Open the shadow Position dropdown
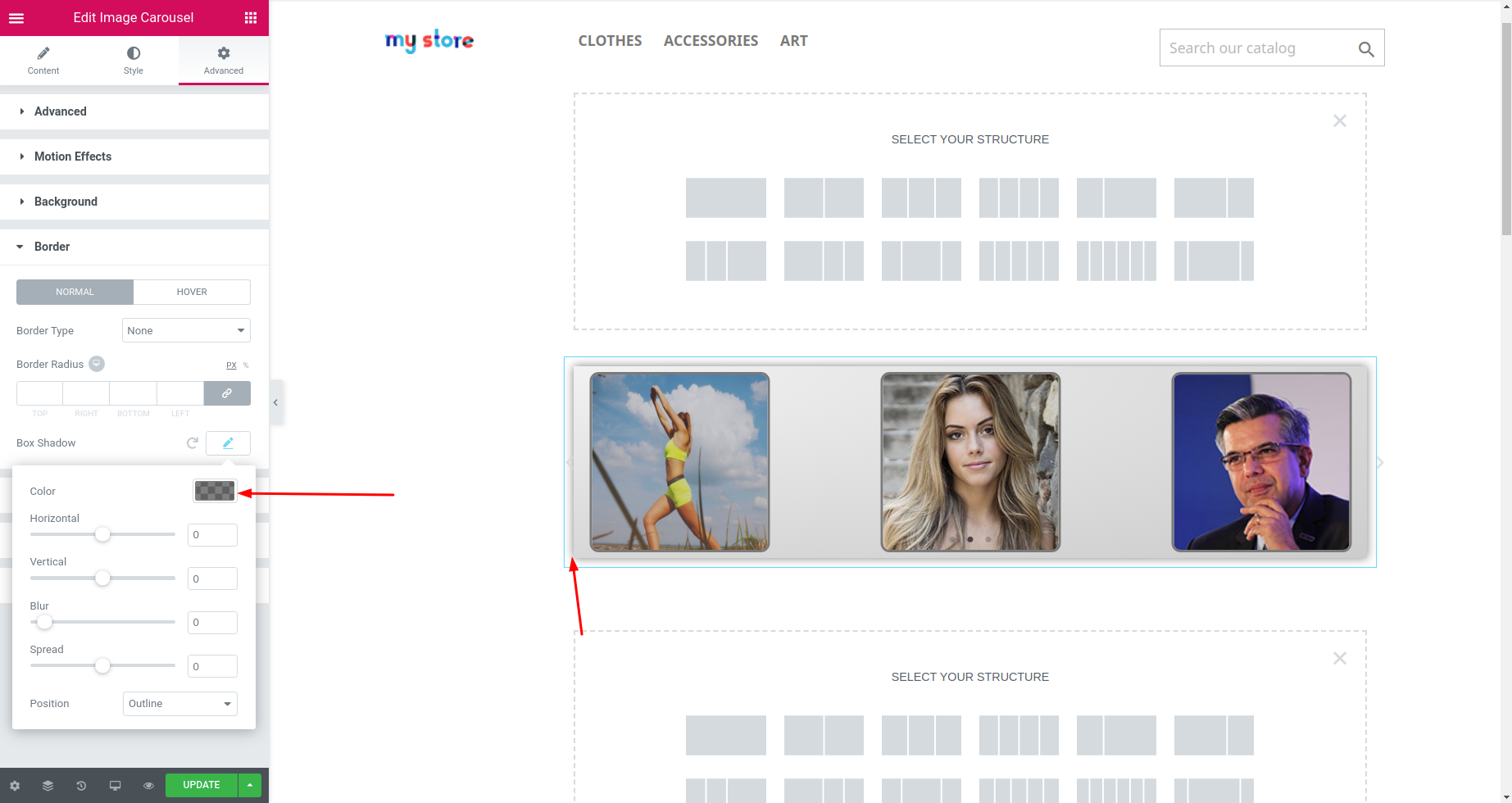1512x803 pixels. pos(180,704)
